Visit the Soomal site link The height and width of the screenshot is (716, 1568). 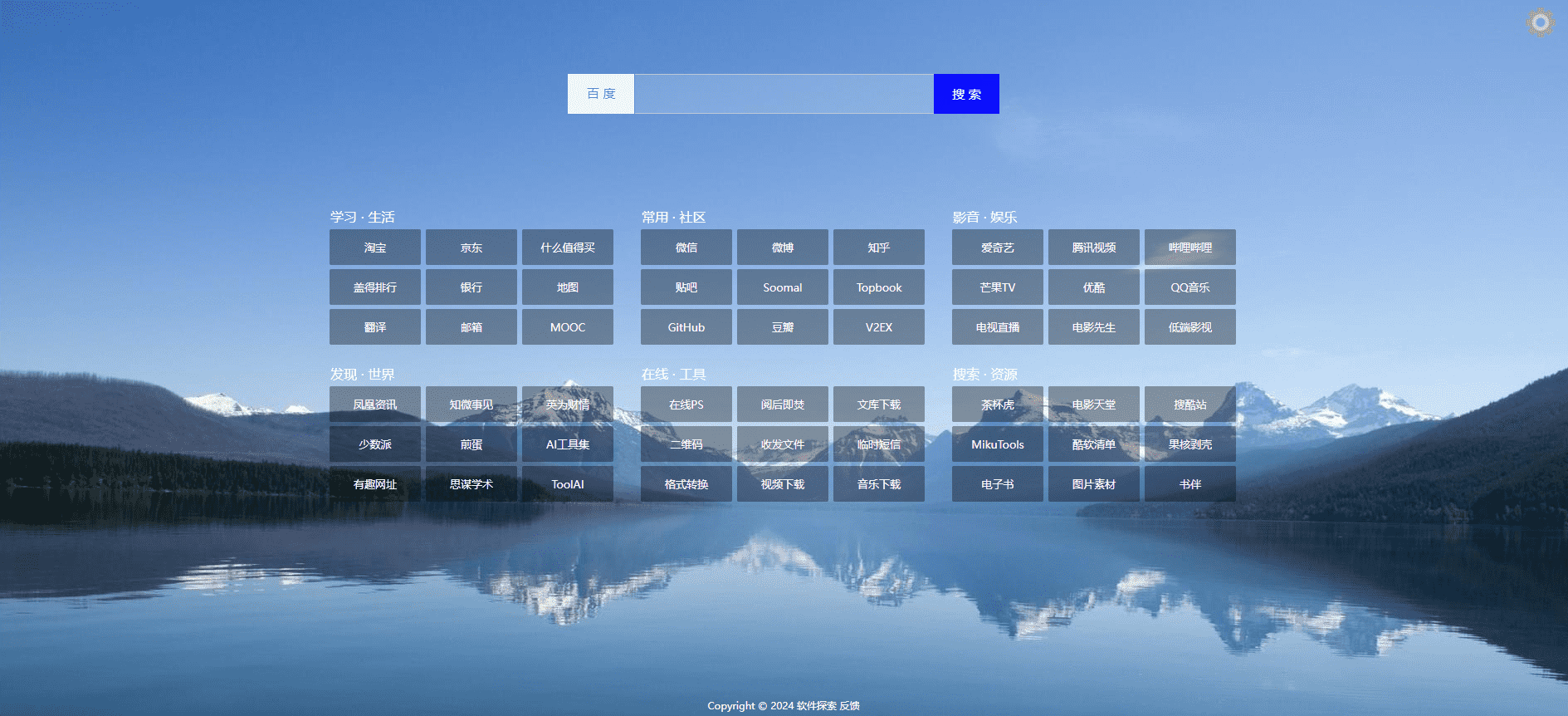[783, 287]
